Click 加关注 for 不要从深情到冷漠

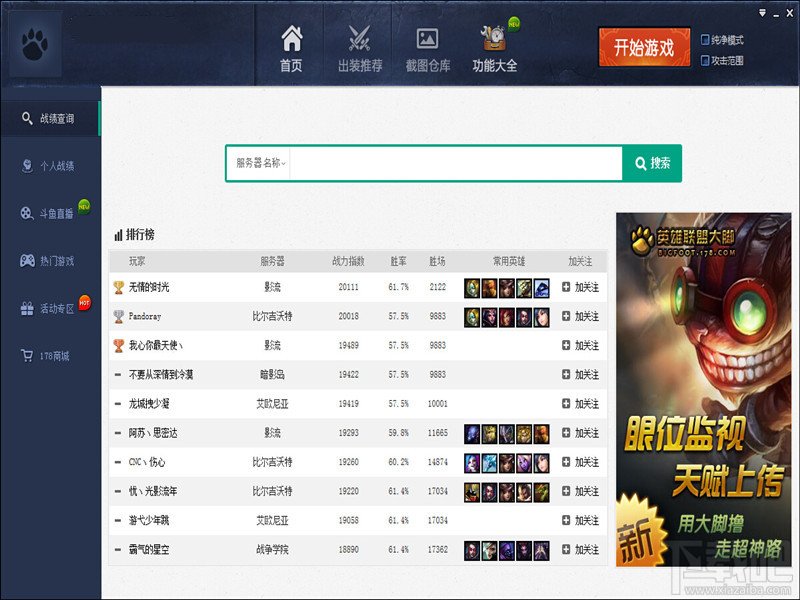click(580, 374)
